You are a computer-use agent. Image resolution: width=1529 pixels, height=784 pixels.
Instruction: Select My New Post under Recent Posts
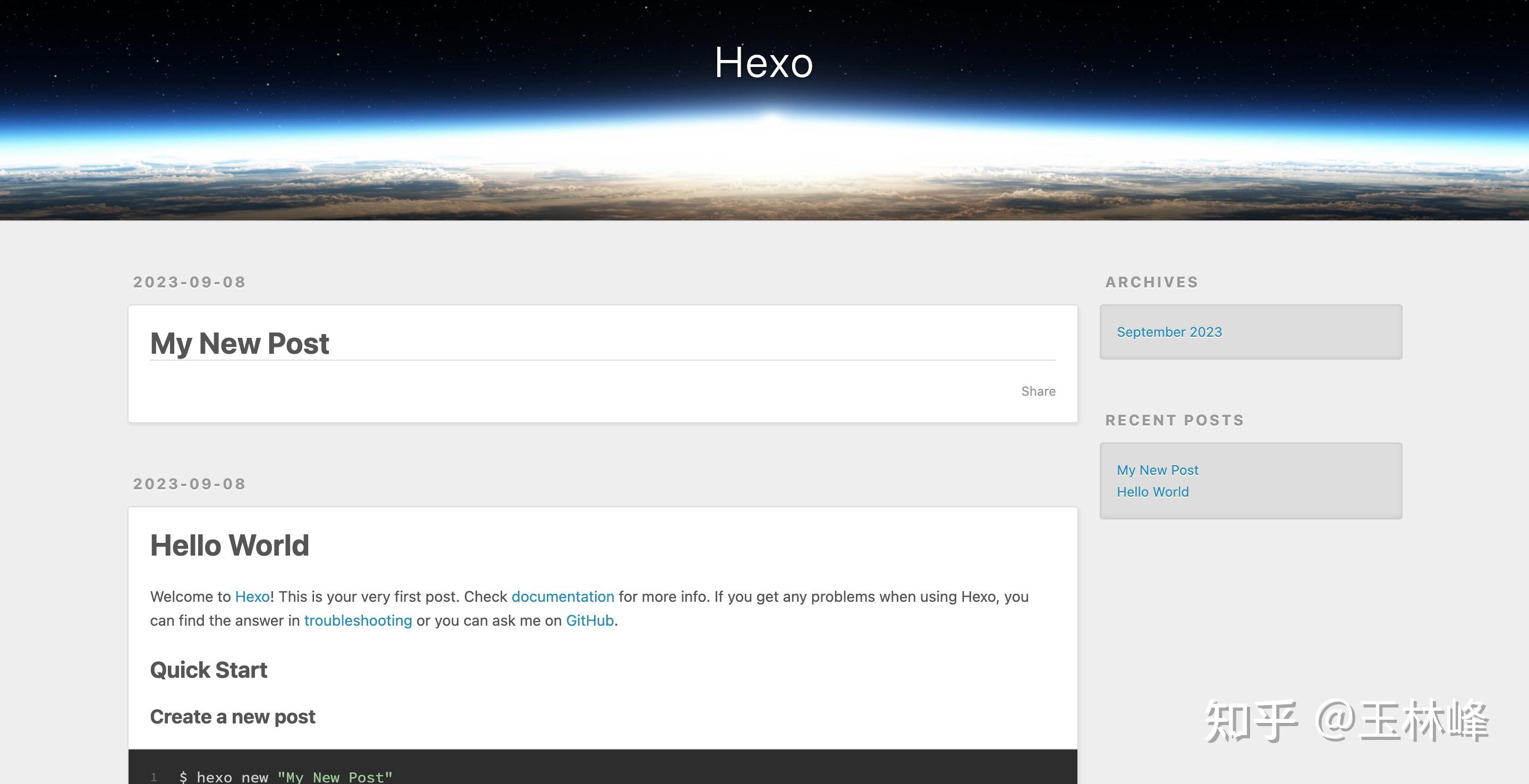[1157, 470]
